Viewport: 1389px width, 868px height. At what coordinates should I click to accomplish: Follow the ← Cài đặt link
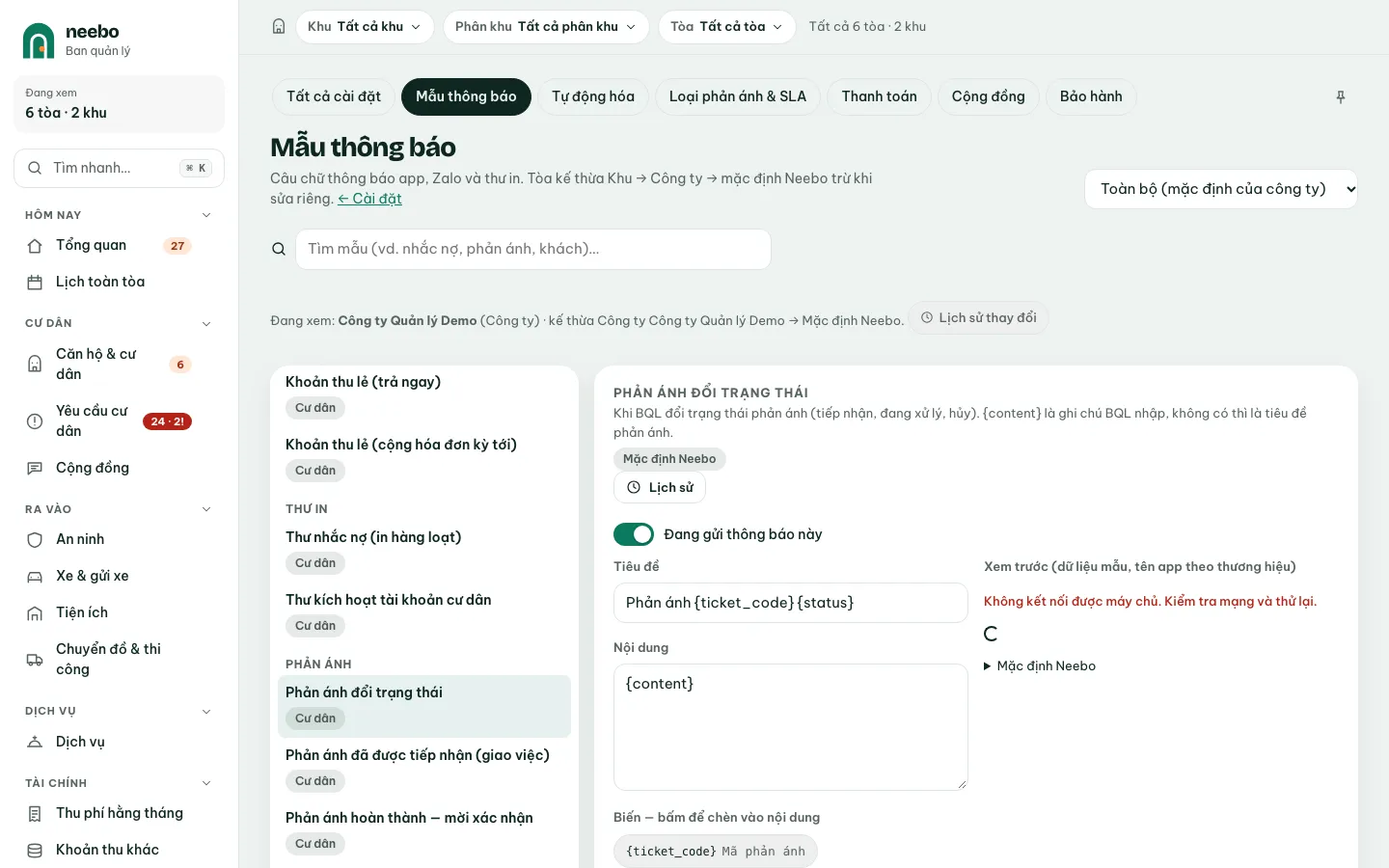tap(369, 199)
